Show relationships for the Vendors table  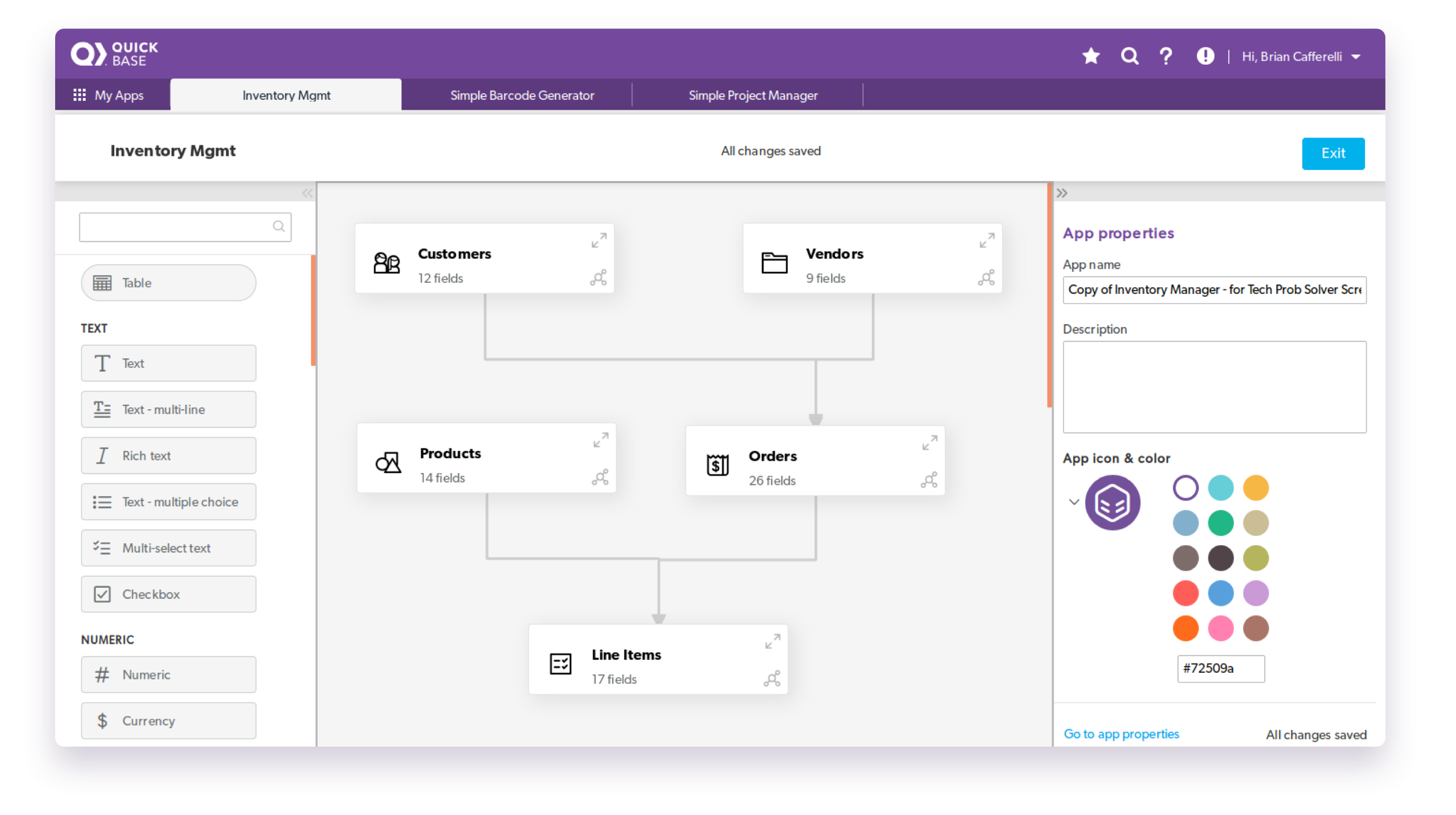(986, 278)
